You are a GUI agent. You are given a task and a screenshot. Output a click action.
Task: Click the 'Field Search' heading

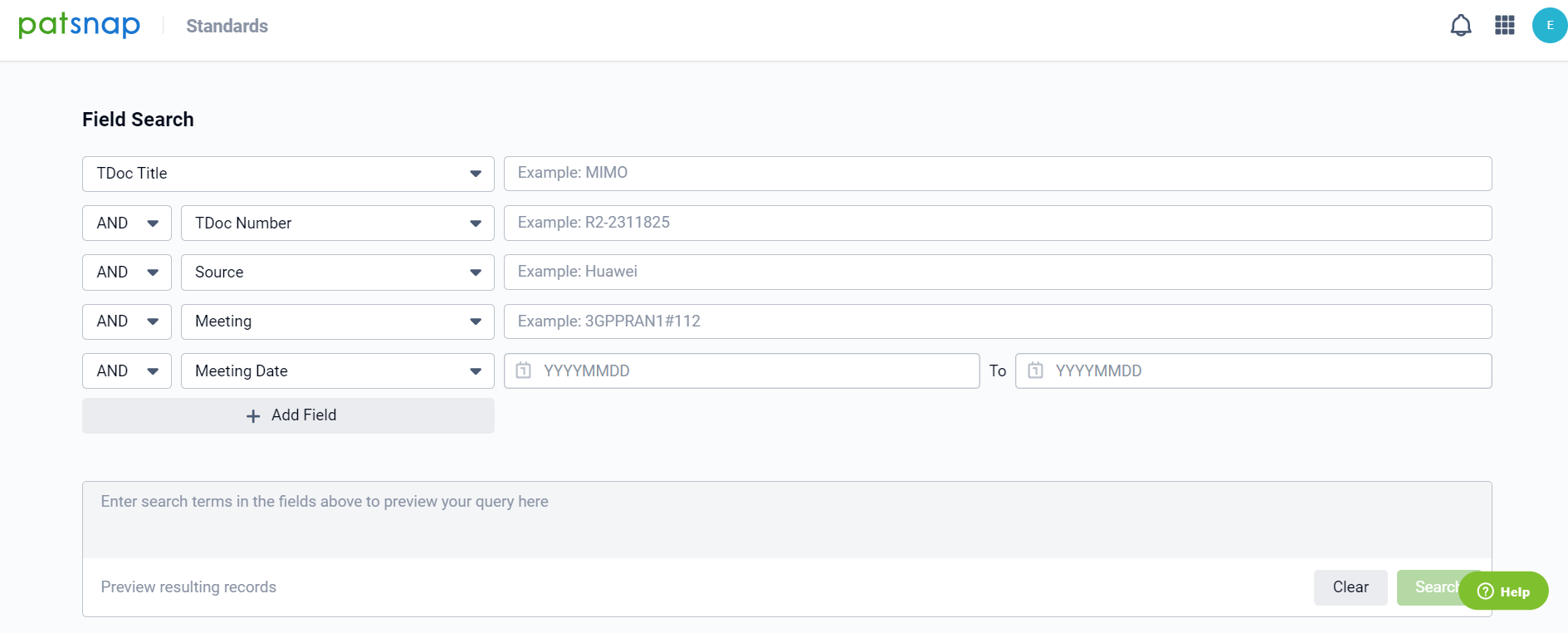[x=138, y=120]
